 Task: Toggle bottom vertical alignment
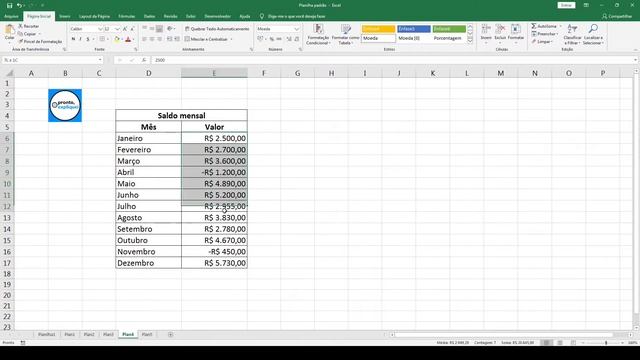tap(159, 29)
